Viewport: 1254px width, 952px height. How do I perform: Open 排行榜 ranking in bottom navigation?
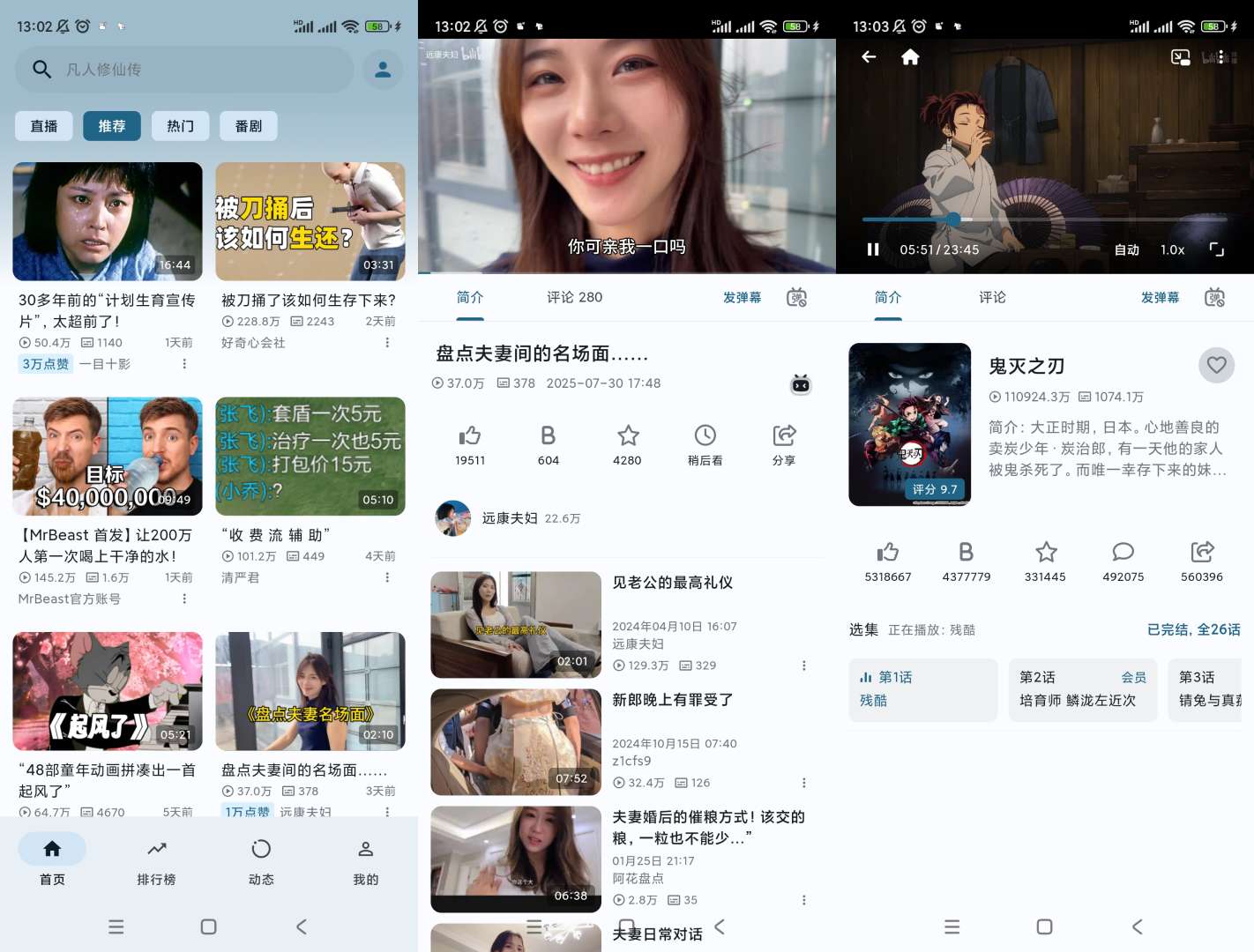tap(156, 860)
